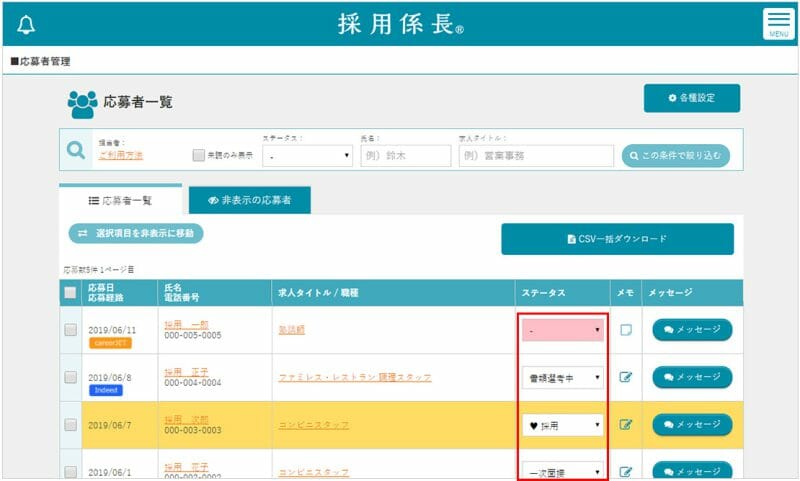Open the ステータス filter dropdown
This screenshot has height=481, width=800.
coord(307,156)
